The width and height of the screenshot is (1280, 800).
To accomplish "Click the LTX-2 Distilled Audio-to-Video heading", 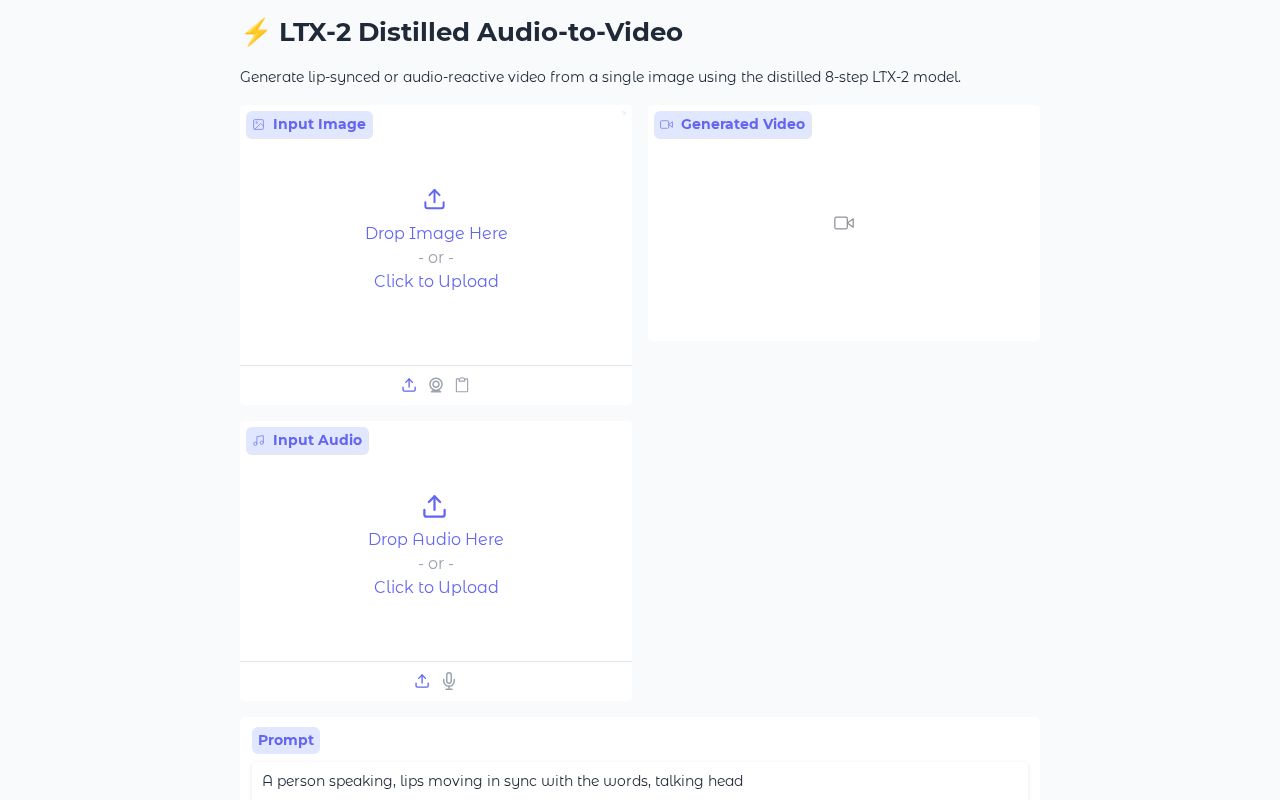I will [461, 32].
